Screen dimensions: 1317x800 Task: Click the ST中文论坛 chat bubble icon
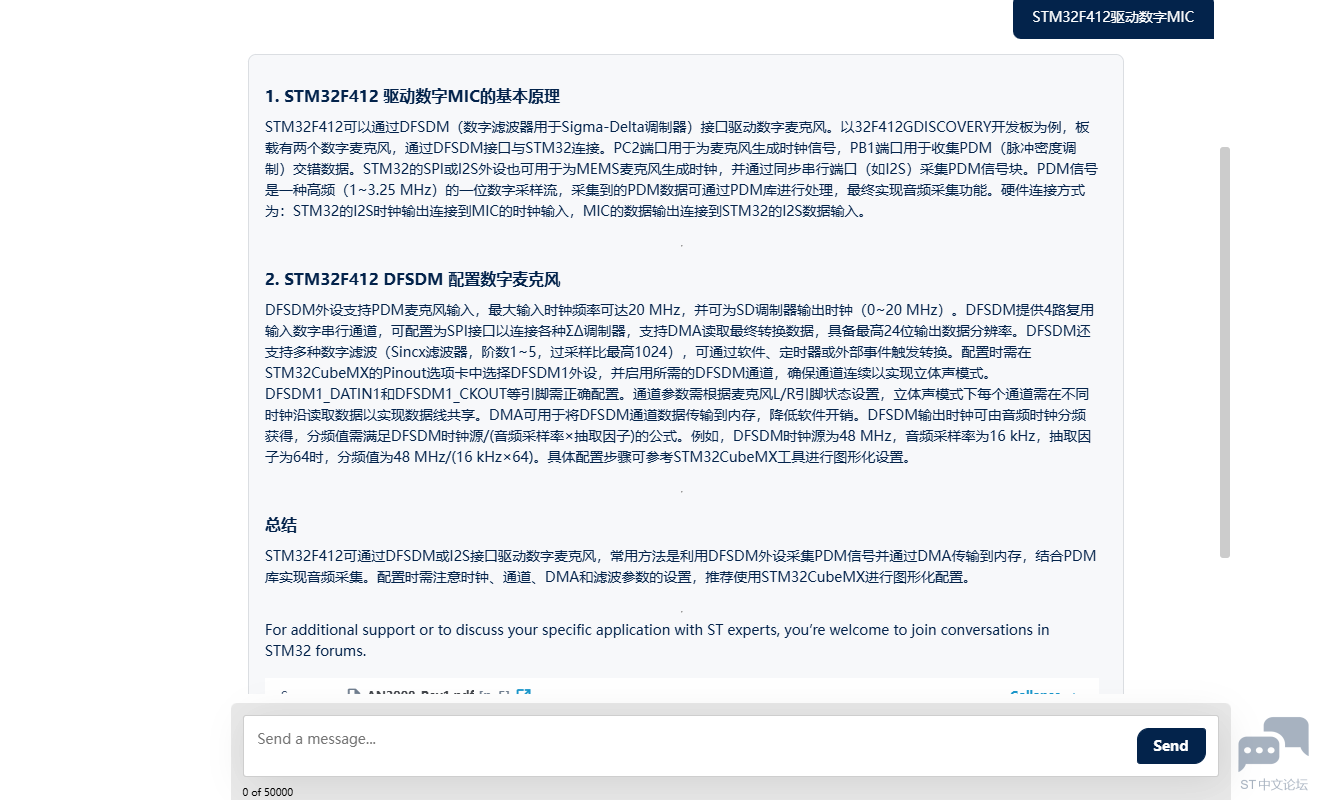1273,744
